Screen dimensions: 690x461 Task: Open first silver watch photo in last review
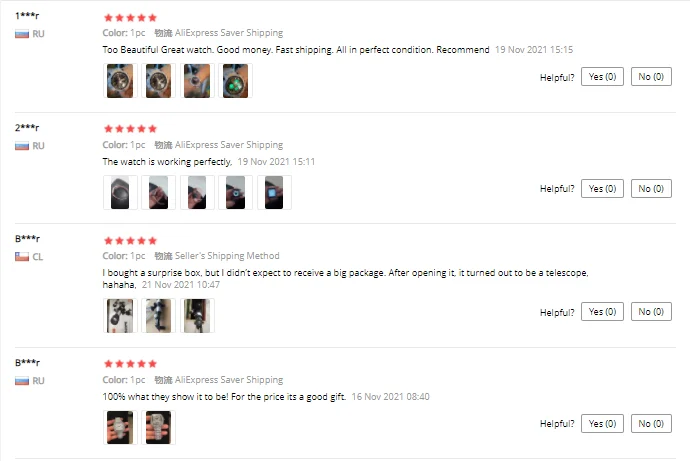[x=120, y=428]
